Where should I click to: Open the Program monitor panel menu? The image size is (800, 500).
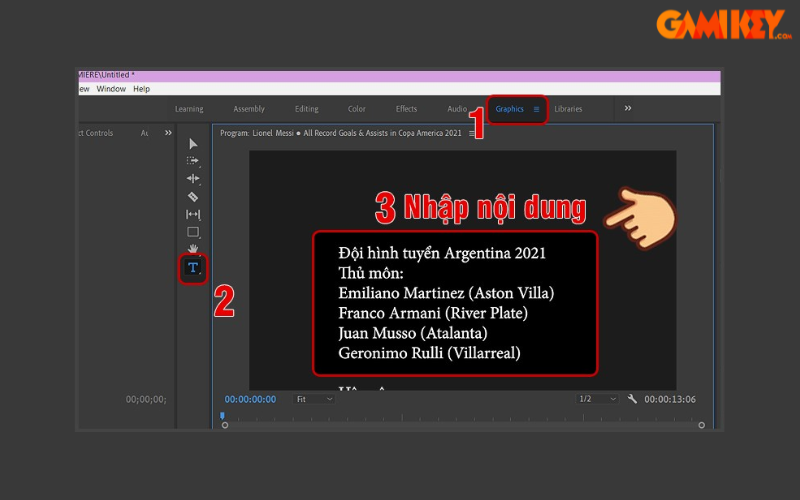tap(471, 133)
